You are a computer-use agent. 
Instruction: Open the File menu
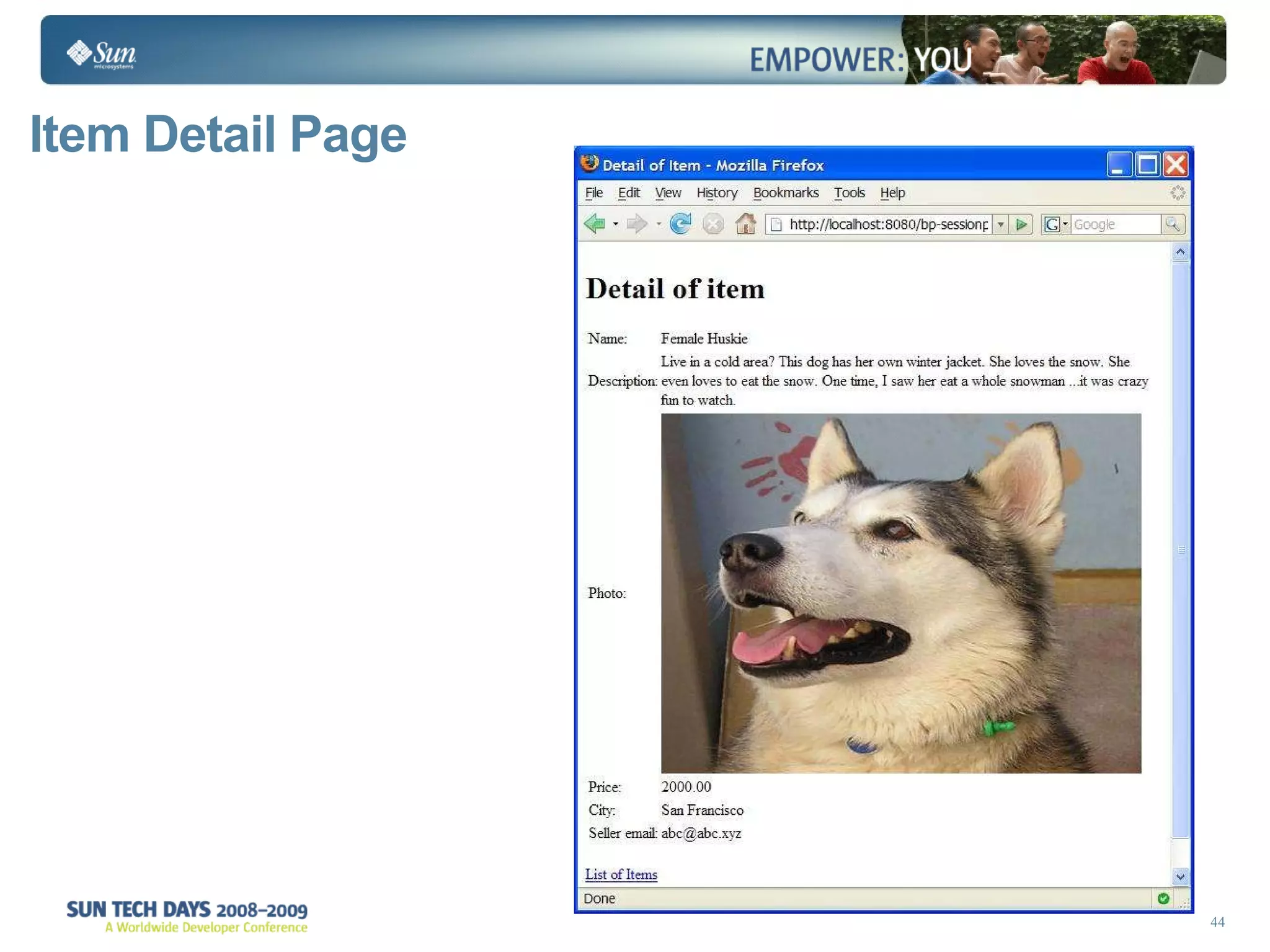click(593, 193)
